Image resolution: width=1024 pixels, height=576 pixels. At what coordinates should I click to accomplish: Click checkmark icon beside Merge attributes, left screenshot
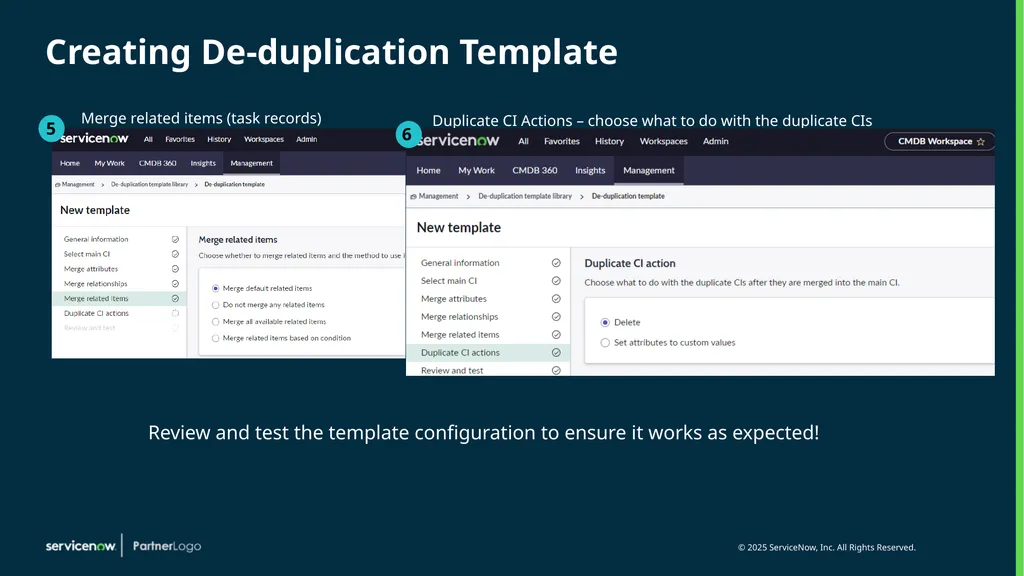pos(175,269)
